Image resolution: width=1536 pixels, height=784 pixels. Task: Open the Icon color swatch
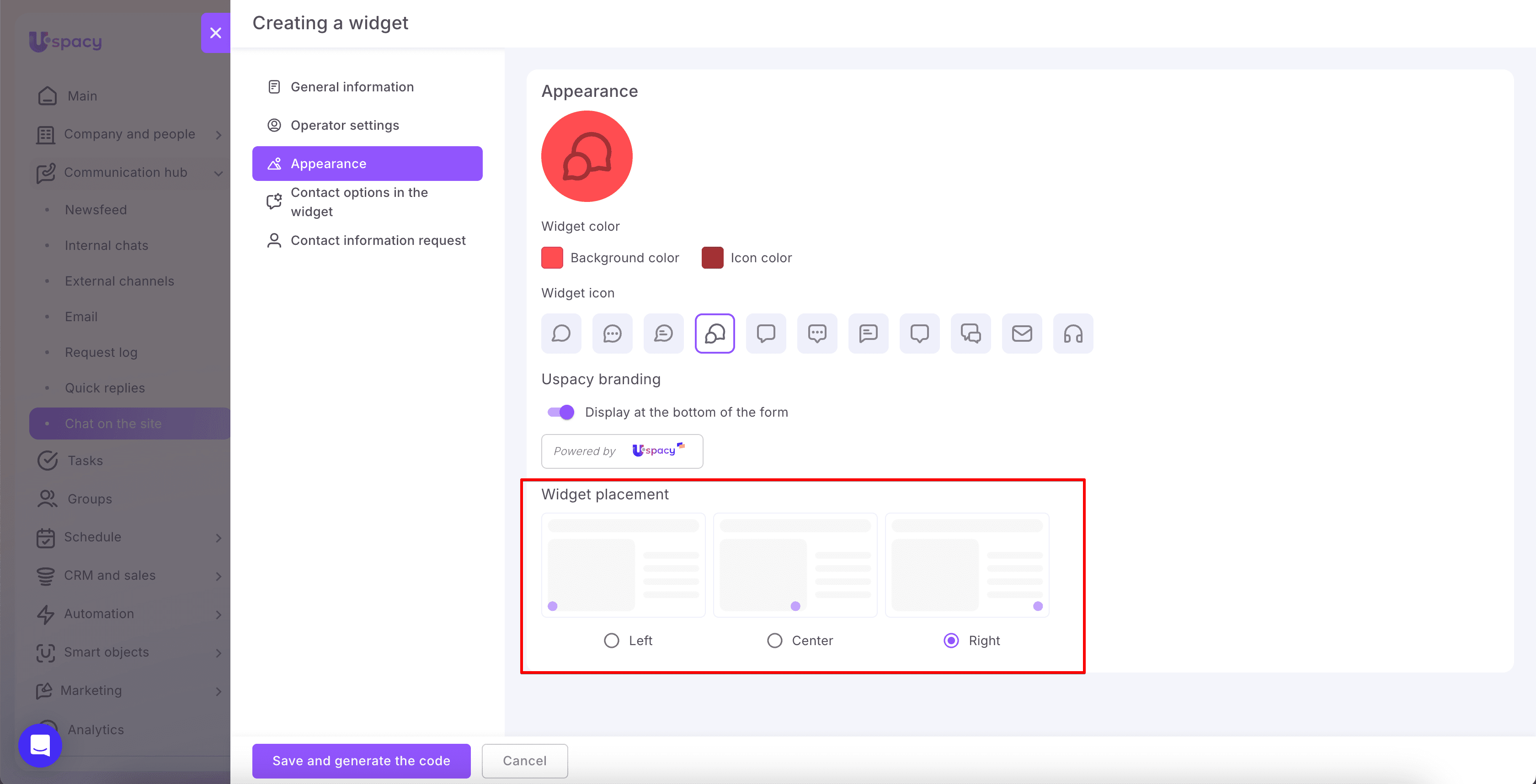point(713,257)
